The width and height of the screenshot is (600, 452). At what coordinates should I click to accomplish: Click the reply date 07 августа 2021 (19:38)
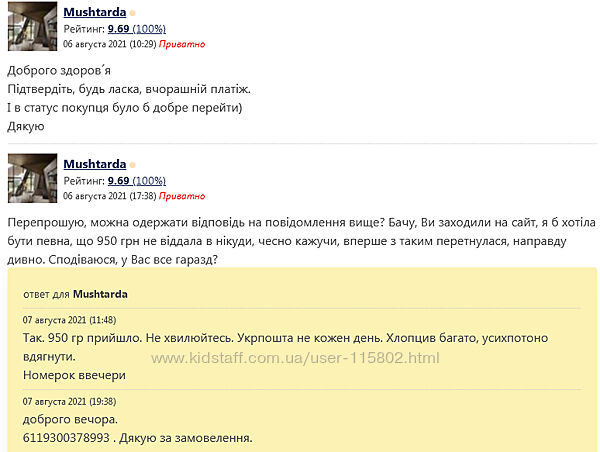(x=69, y=401)
